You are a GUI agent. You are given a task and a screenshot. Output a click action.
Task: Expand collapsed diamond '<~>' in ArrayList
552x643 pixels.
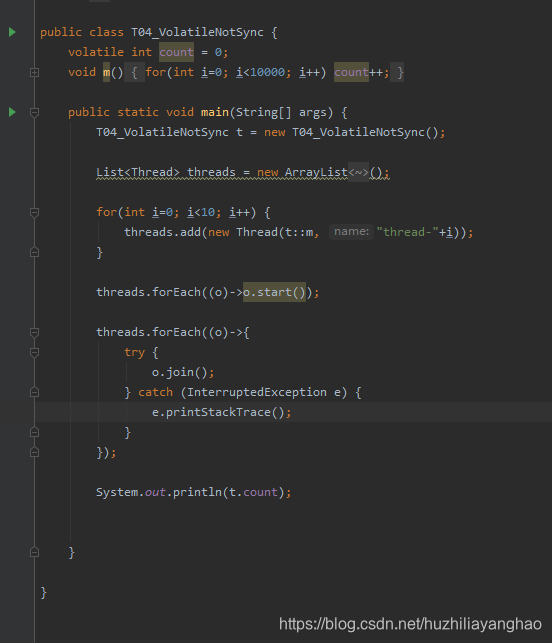point(358,172)
